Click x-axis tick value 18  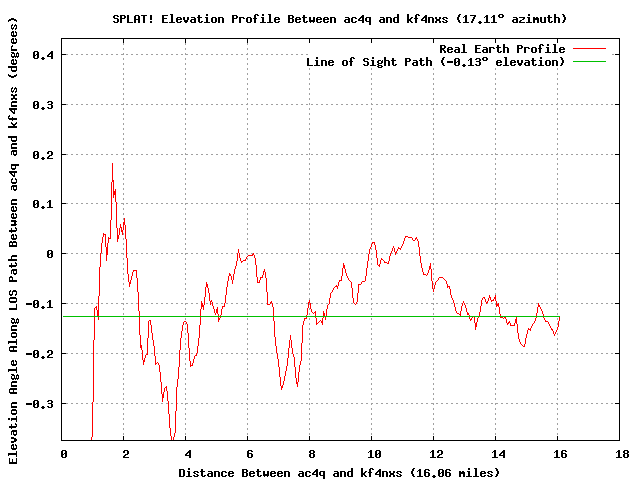(622, 454)
